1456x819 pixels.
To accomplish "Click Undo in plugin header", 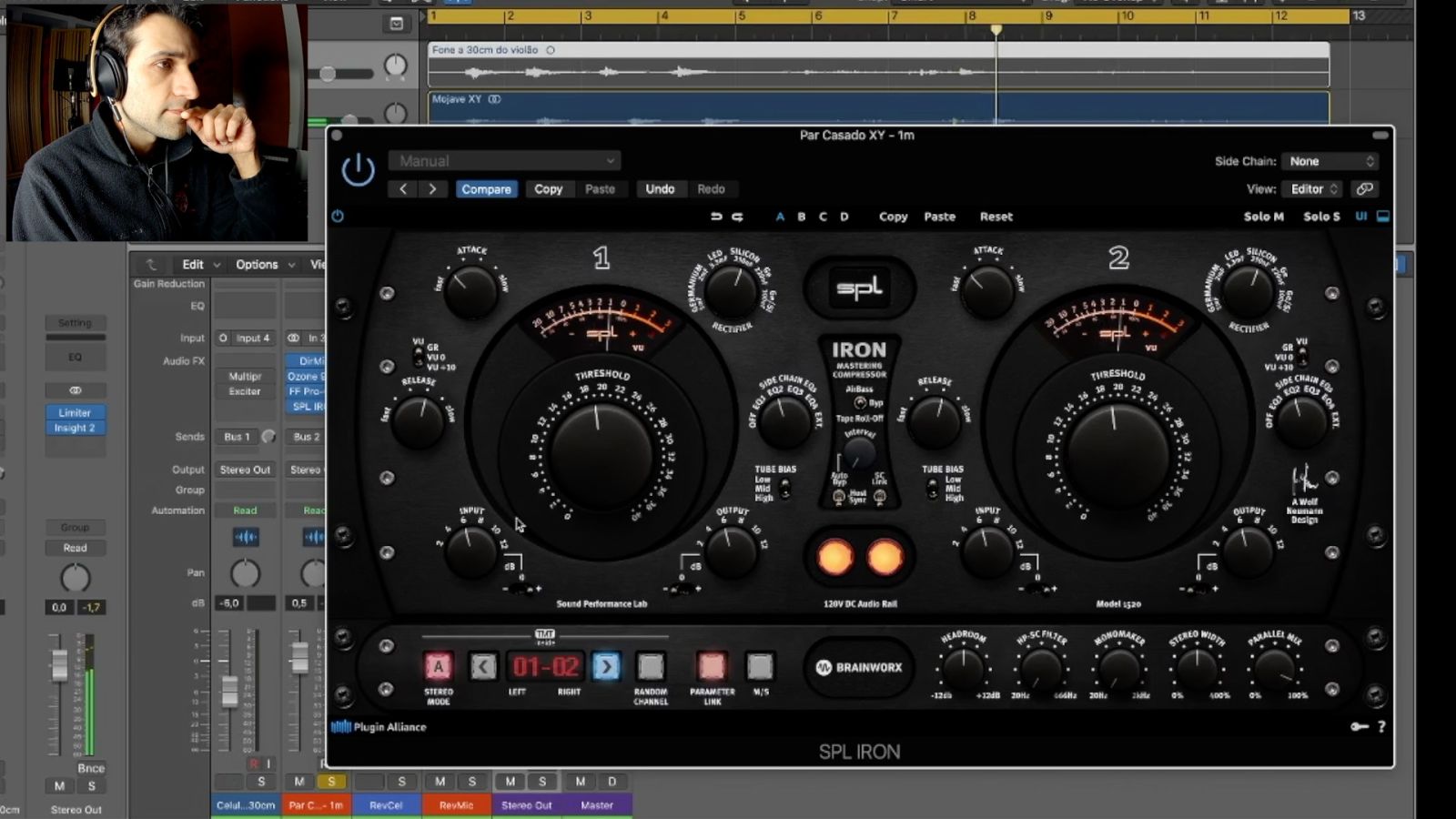I will coord(660,189).
